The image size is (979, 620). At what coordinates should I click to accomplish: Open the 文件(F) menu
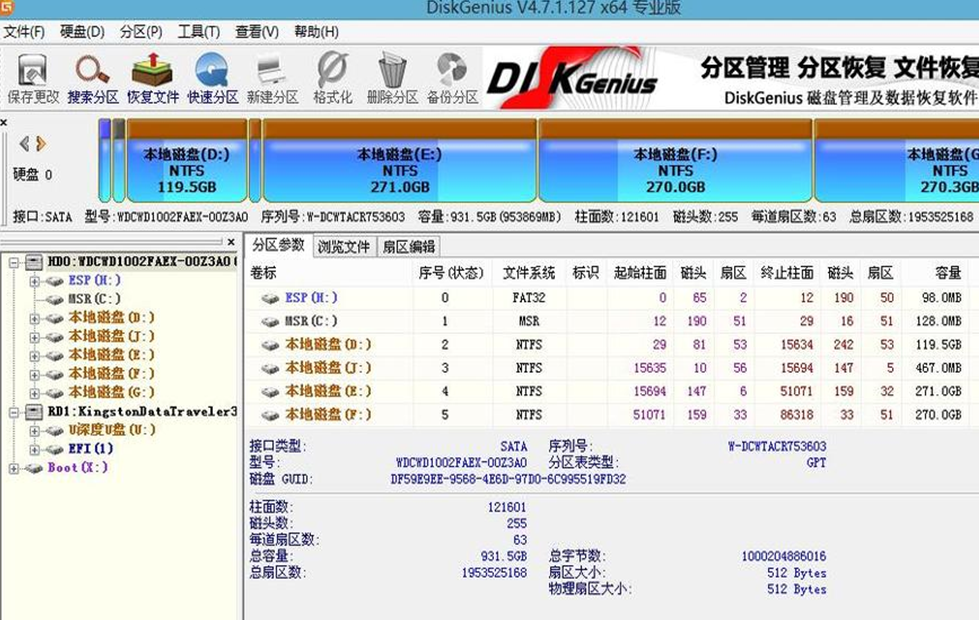click(24, 32)
